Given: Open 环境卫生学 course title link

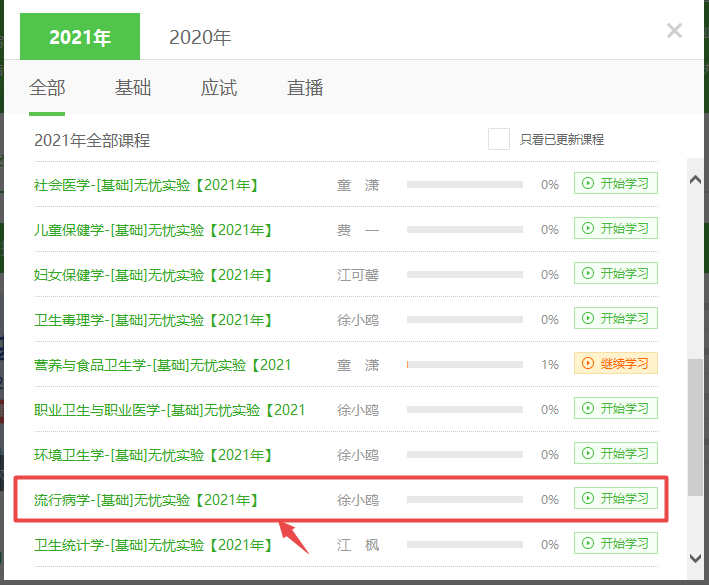Looking at the screenshot, I should point(153,455).
